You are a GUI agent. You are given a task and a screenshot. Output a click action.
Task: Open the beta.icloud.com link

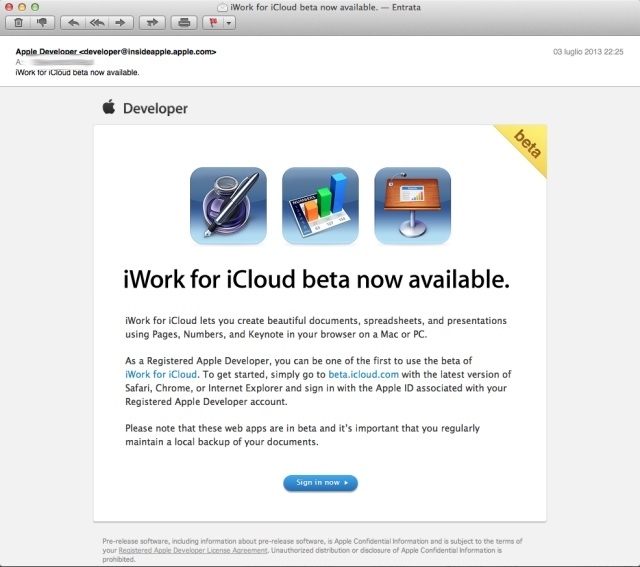pyautogui.click(x=363, y=374)
